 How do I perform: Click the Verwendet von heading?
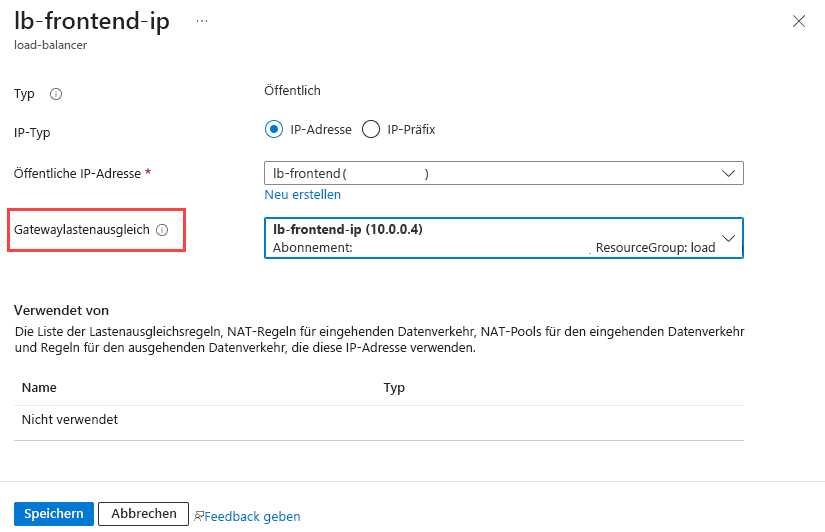62,310
